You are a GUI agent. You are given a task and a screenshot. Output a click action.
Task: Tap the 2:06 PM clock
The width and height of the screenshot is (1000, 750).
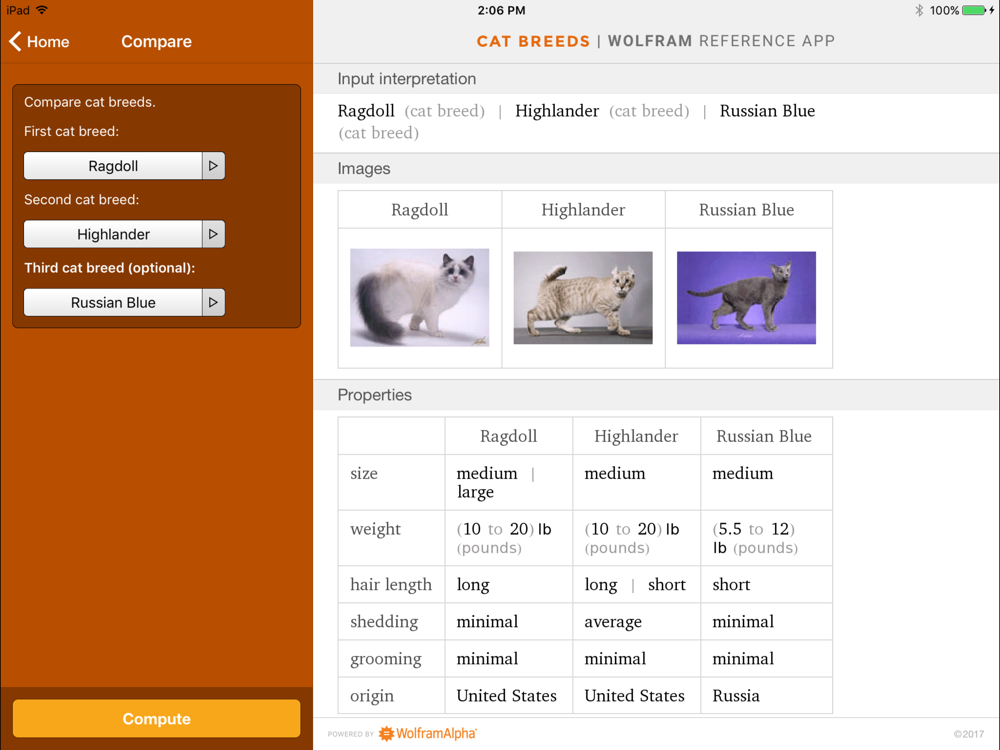point(501,10)
